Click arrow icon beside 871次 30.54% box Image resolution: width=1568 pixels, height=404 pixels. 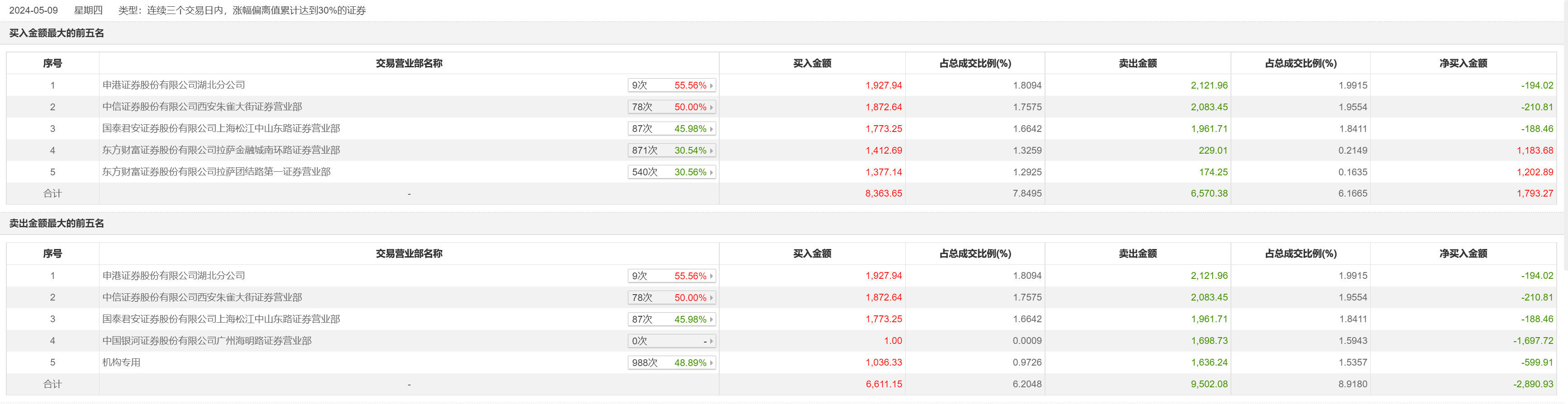711,150
